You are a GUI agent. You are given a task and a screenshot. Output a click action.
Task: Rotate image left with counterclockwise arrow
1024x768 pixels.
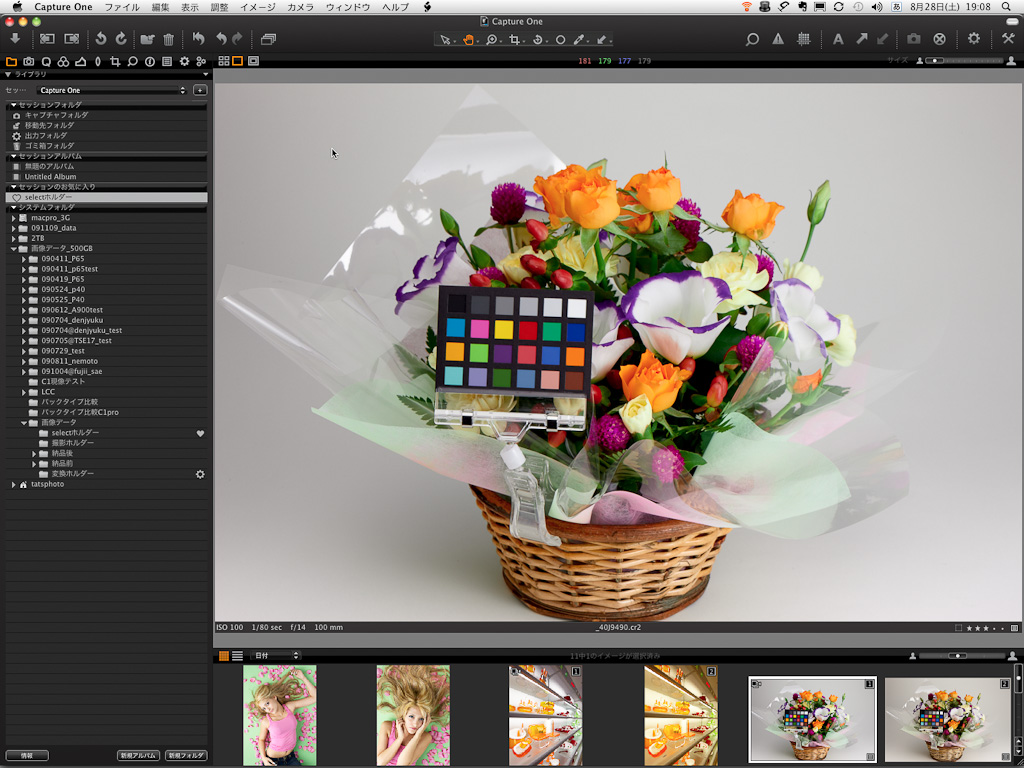(x=100, y=39)
